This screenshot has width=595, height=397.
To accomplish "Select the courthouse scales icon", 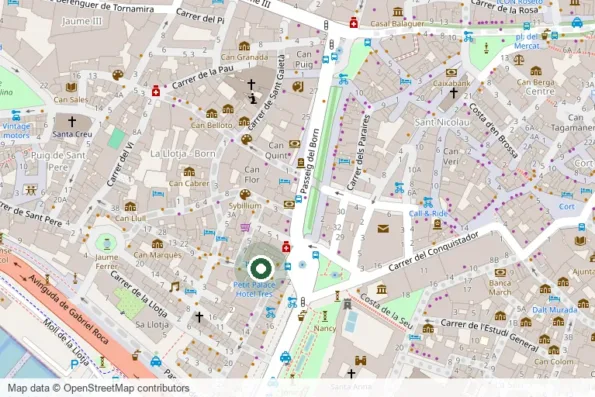I will pos(518,60).
